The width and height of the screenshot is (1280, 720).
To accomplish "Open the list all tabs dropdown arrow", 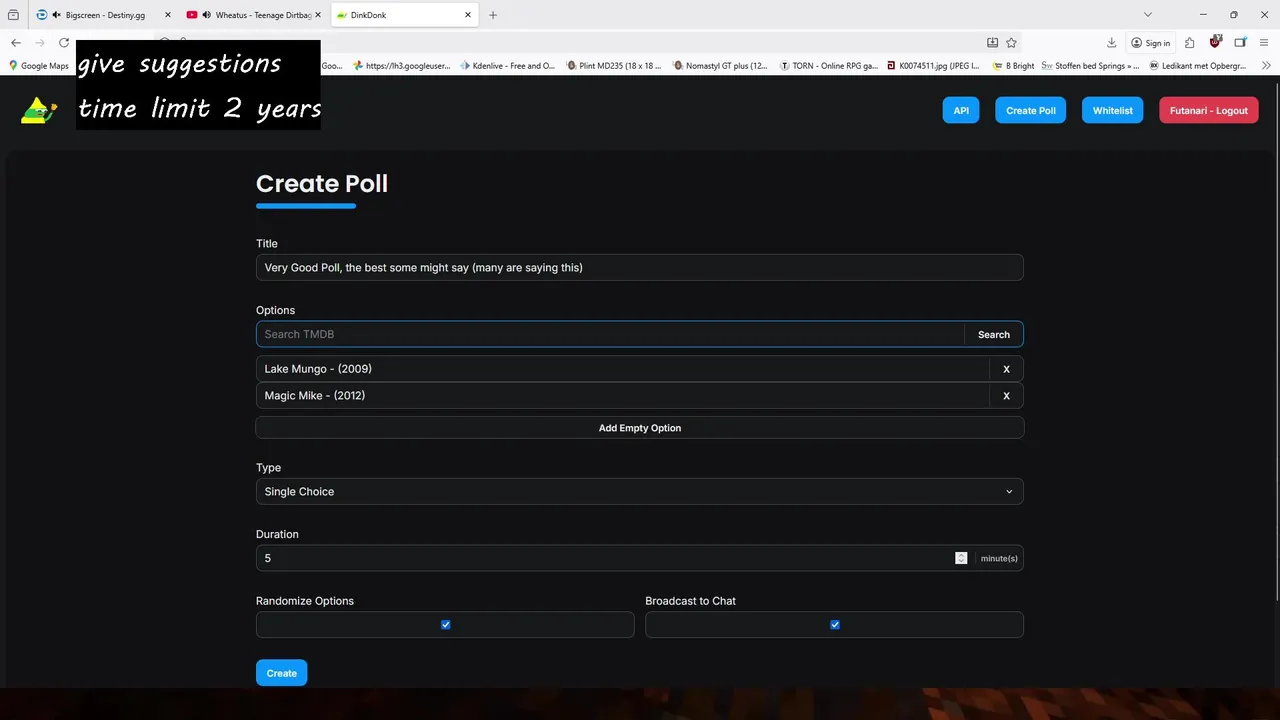I will coord(1148,15).
